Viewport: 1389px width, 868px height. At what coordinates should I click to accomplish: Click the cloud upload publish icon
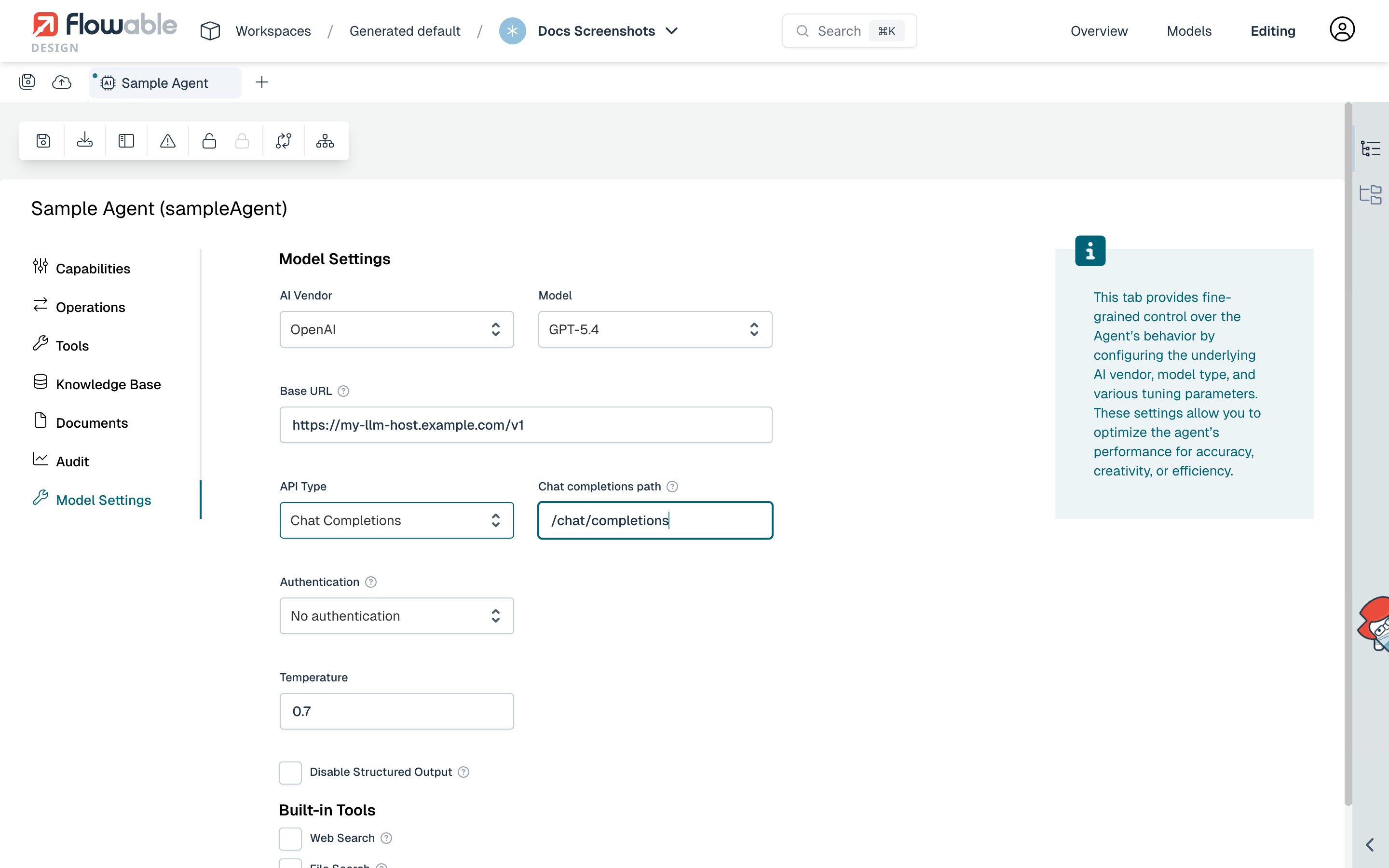pyautogui.click(x=61, y=82)
